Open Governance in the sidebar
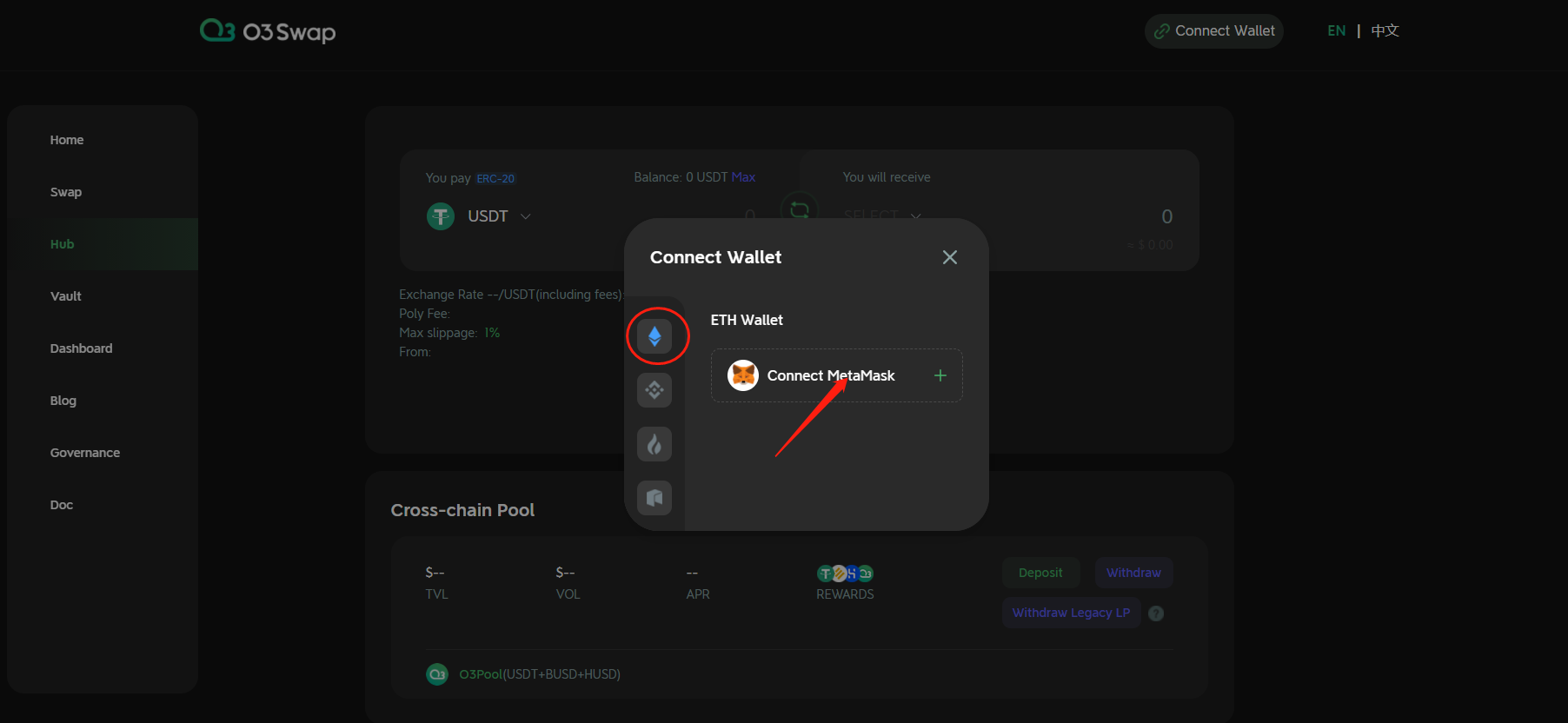This screenshot has height=723, width=1568. click(85, 453)
